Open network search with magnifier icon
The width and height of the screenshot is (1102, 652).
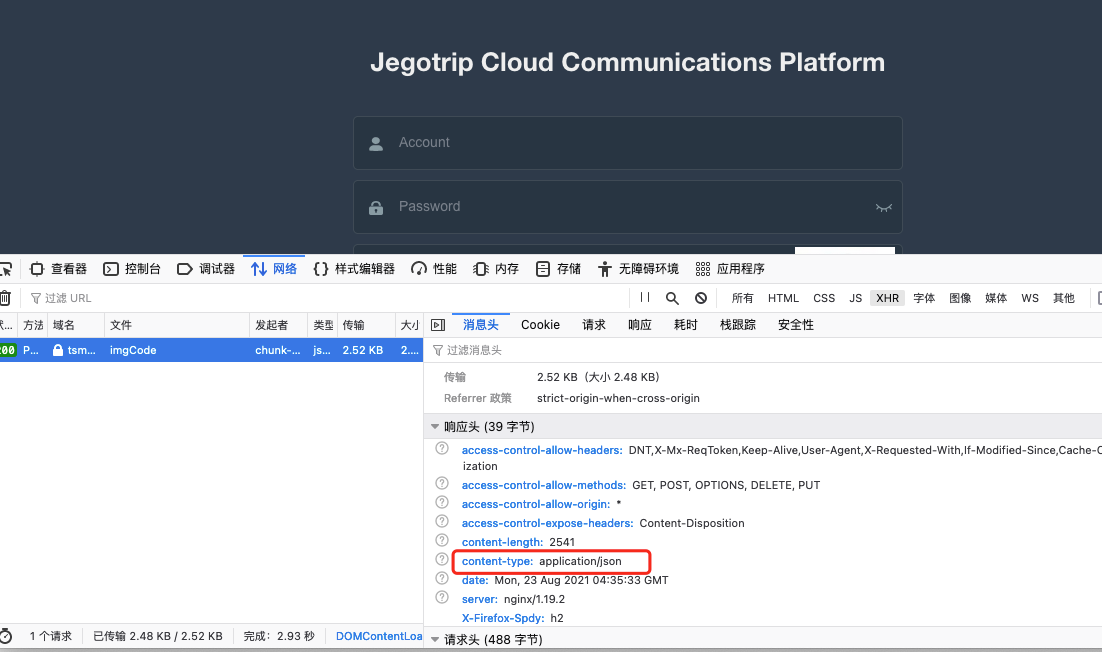click(672, 298)
